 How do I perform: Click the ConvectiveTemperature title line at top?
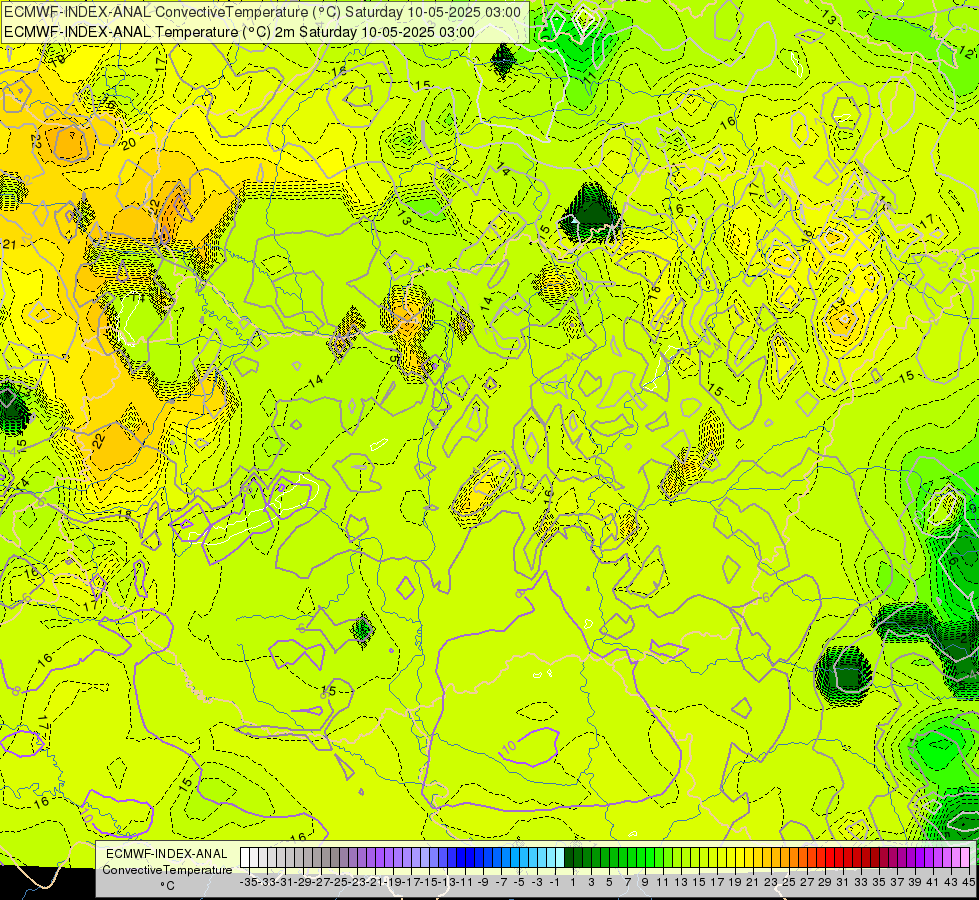coord(262,12)
